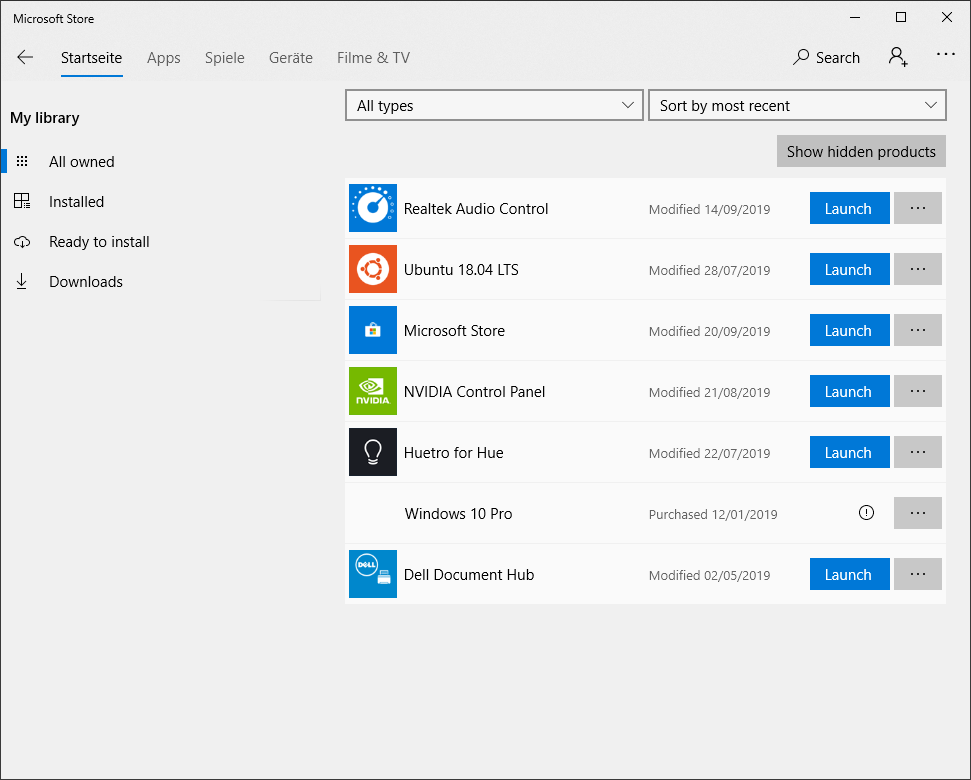The image size is (971, 780).
Task: Open the top-right See more menu
Action: coord(946,54)
